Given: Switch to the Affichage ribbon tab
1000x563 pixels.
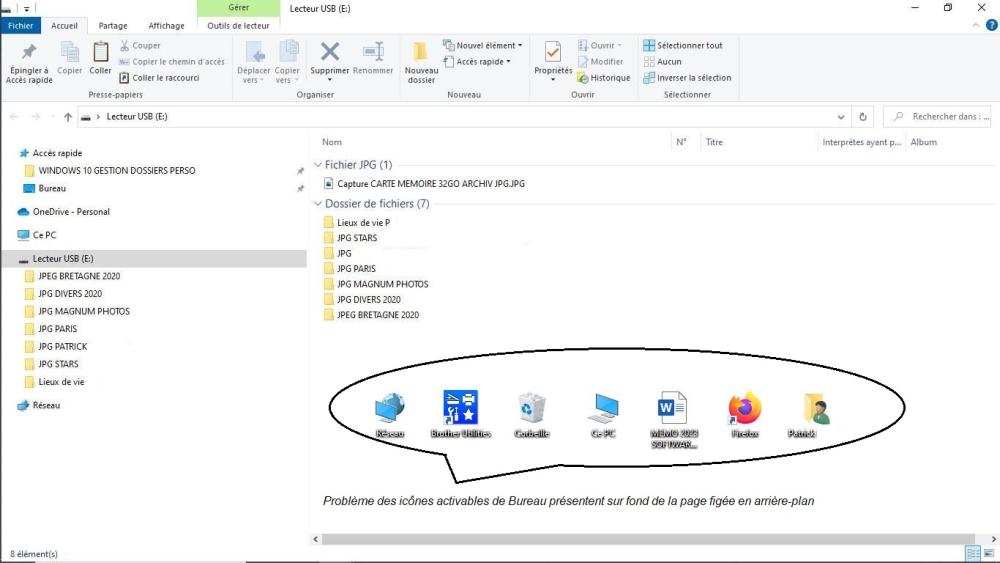Looking at the screenshot, I should point(166,26).
